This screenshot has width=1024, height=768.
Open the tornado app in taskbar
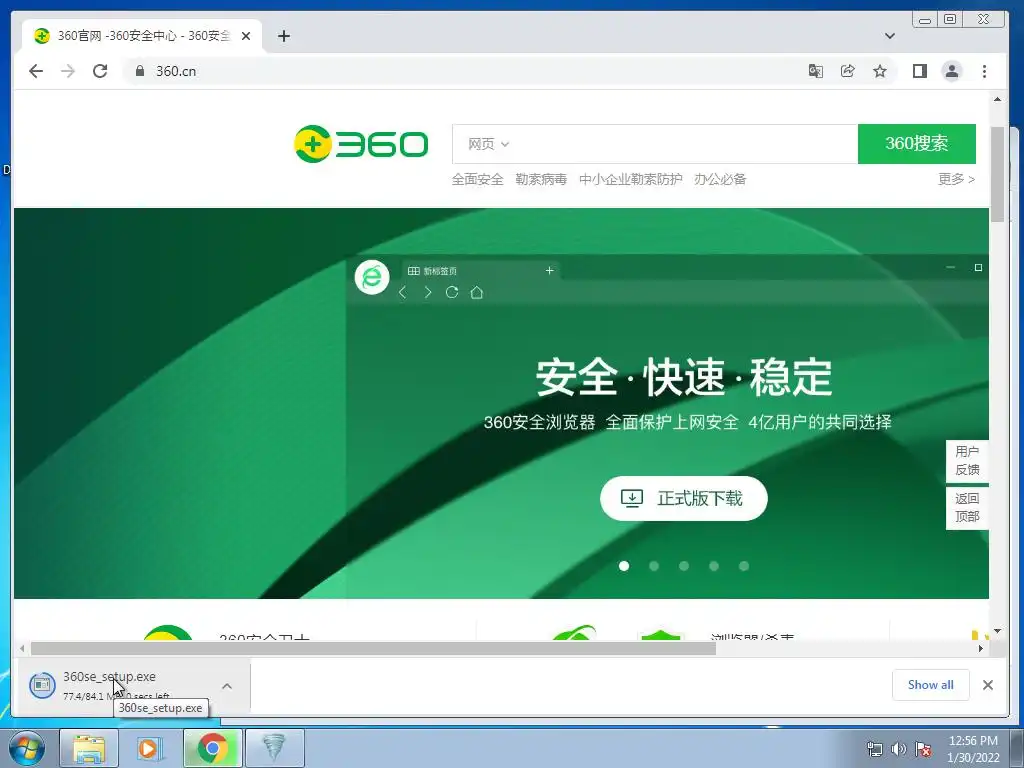coord(274,748)
